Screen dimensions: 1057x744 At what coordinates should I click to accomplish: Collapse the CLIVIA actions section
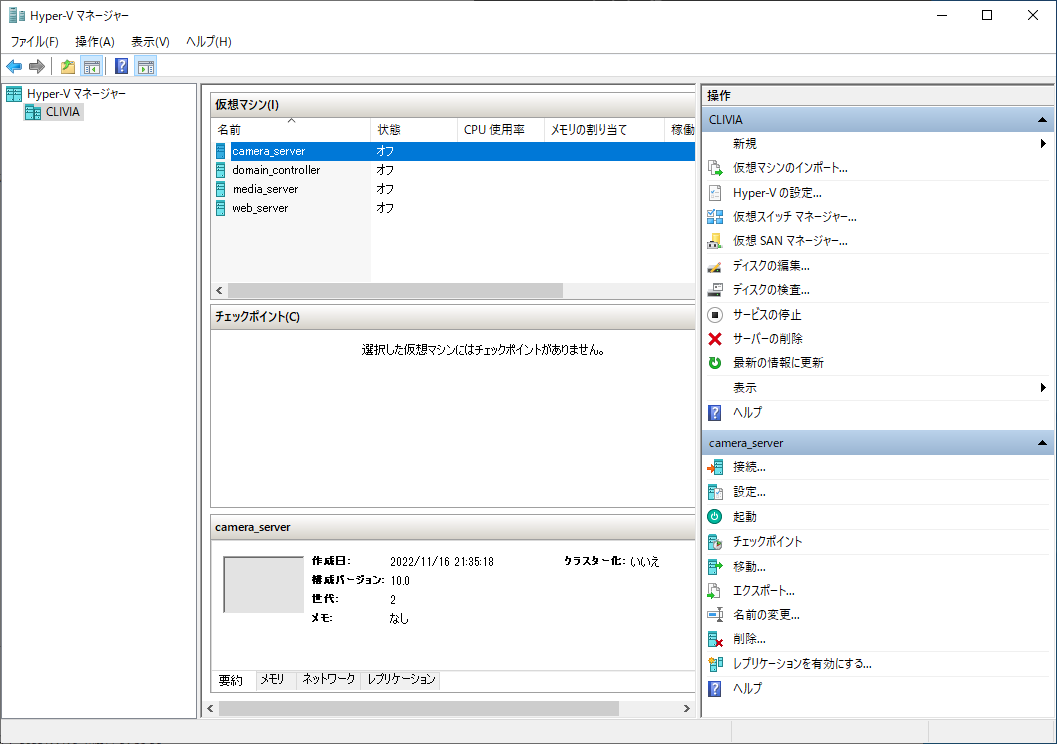[x=1042, y=120]
